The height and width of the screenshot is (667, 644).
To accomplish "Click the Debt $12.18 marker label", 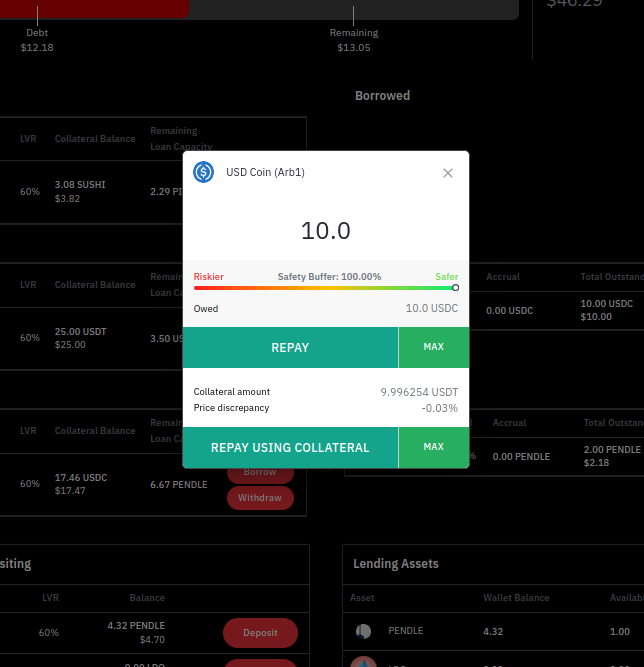I will click(37, 40).
